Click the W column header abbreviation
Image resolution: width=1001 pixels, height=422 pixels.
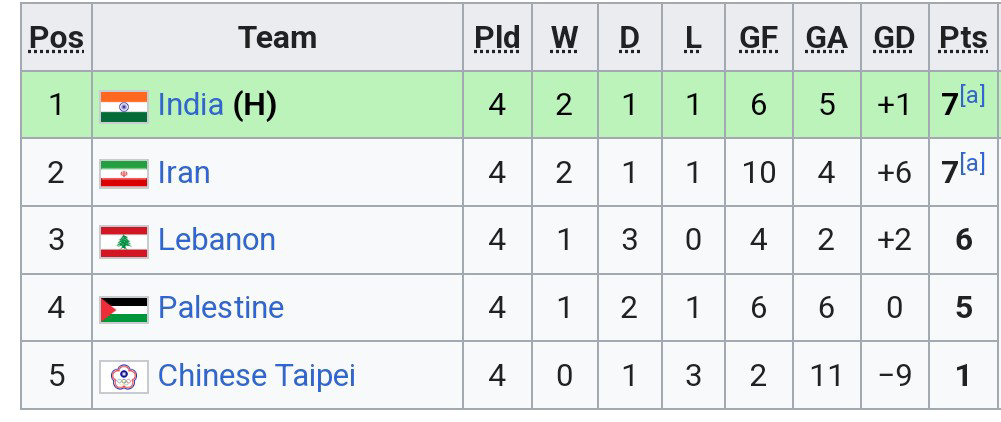click(564, 38)
